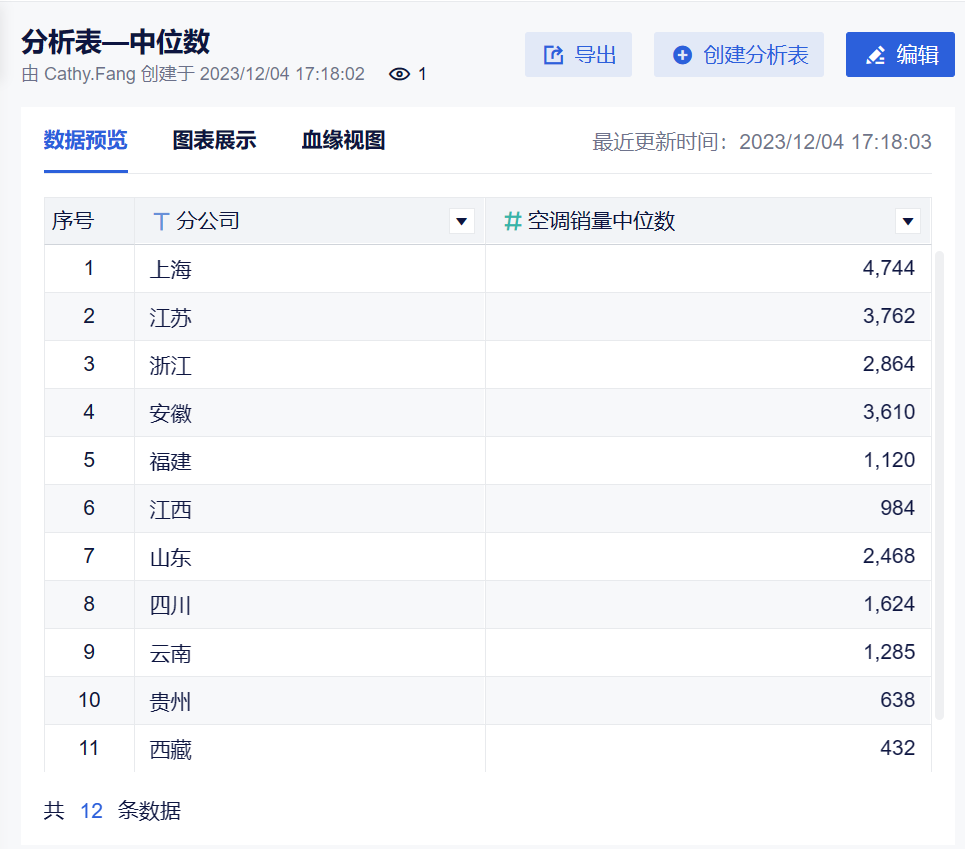The height and width of the screenshot is (849, 965).
Task: Click the 西藏 row cell
Action: 171,748
